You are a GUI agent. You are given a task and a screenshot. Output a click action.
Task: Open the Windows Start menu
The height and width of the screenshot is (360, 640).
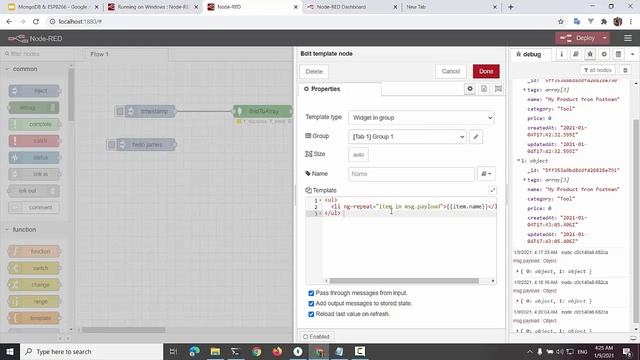[x=10, y=351]
